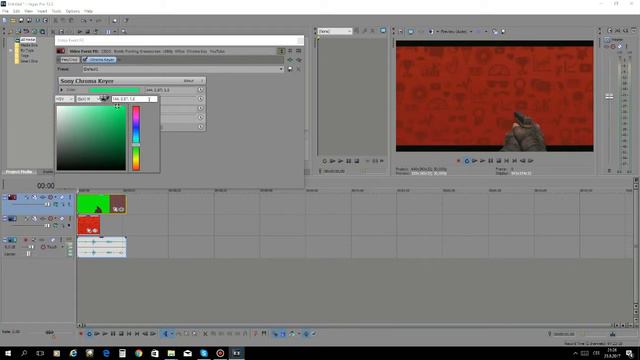Open the Preview (Auto) quality dropdown
This screenshot has height=360, width=640.
pyautogui.click(x=456, y=31)
